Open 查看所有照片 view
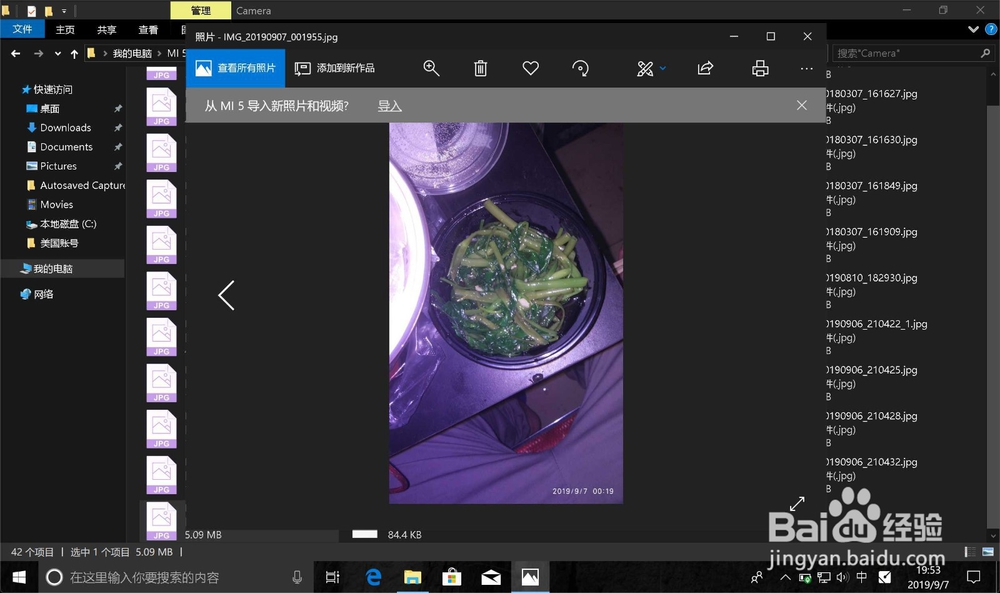1000x593 pixels. click(236, 68)
